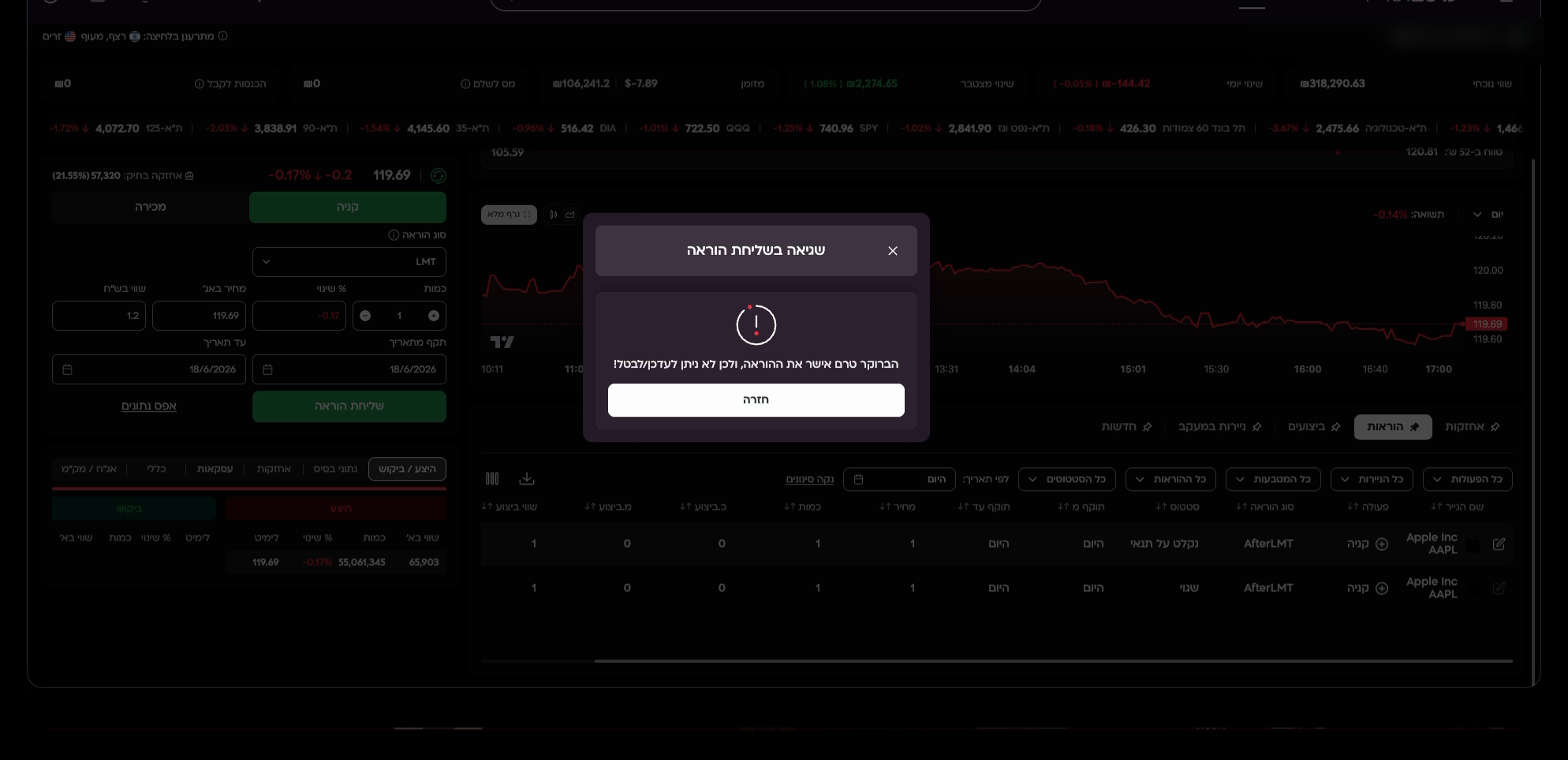Open the כל המטבעות filter dropdown
This screenshot has height=760, width=1568.
[1273, 479]
